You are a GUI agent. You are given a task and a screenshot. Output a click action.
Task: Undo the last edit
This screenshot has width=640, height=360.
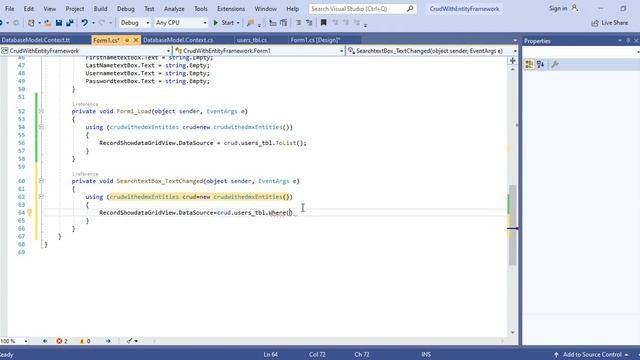tap(84, 23)
